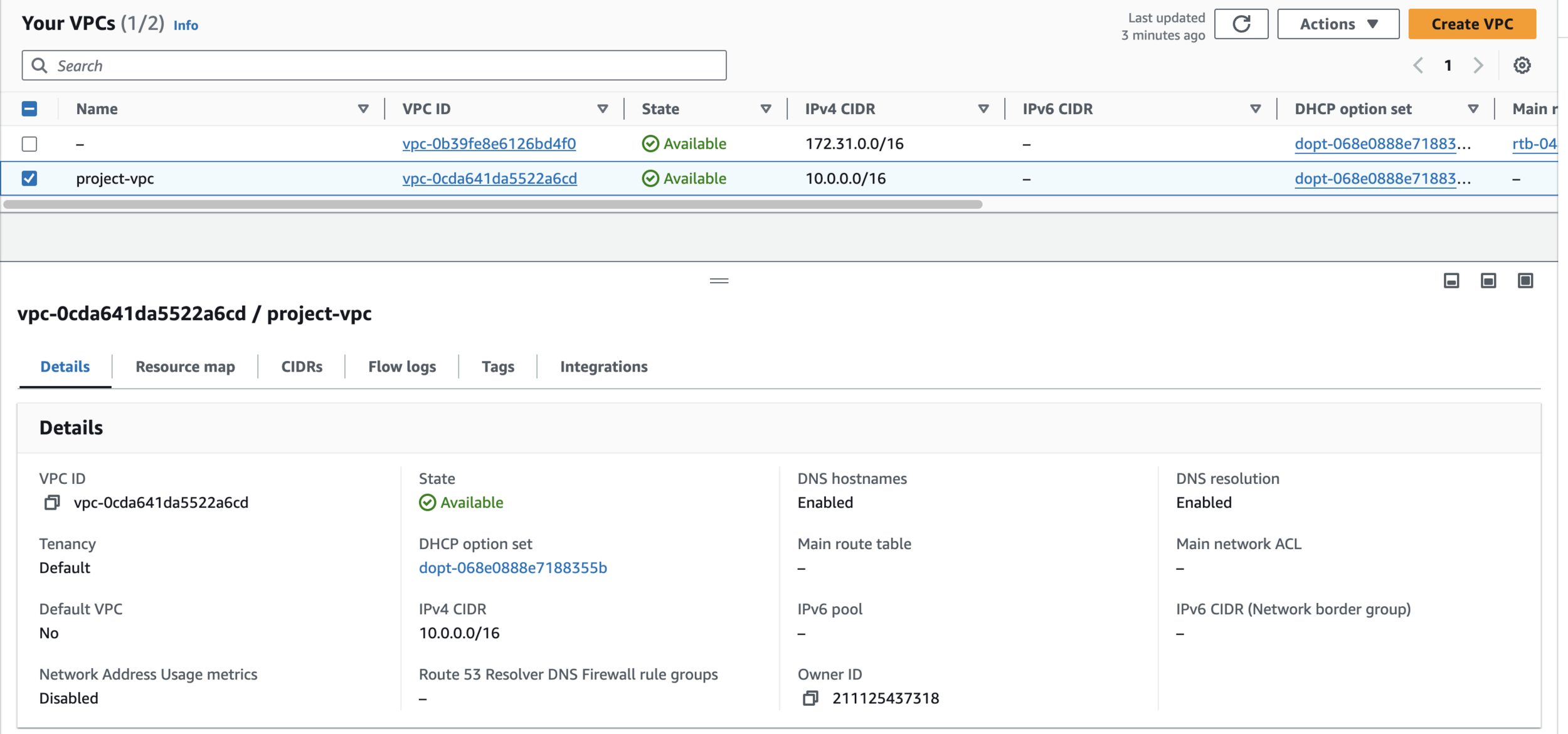Viewport: 1568px width, 734px height.
Task: Set split panel to half-height icon
Action: [x=1488, y=281]
